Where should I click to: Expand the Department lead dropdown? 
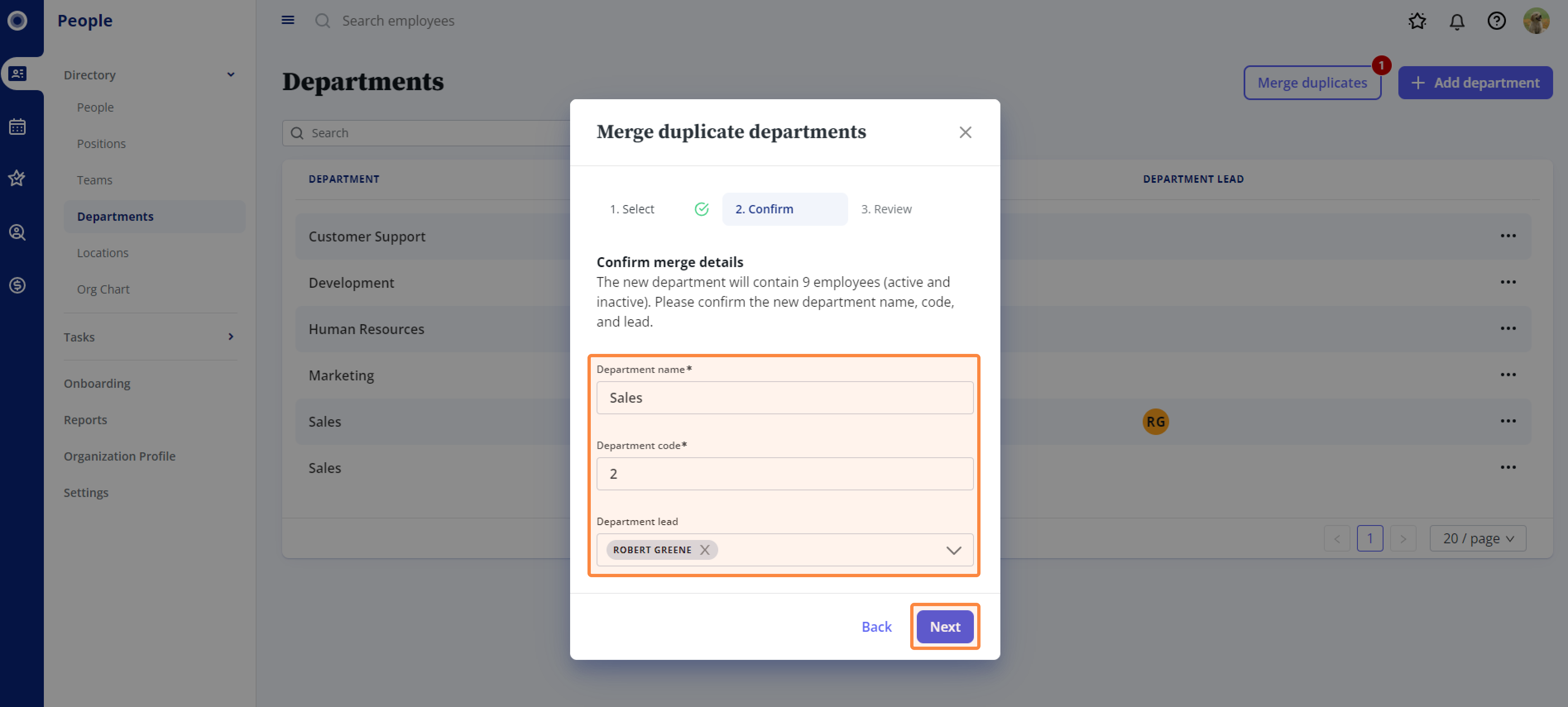(953, 550)
